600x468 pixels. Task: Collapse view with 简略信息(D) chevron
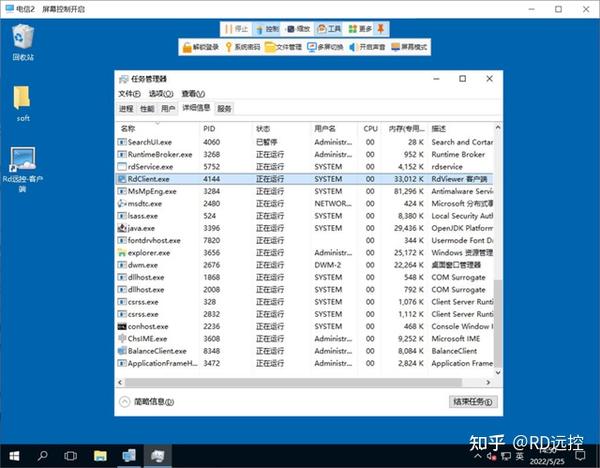click(x=124, y=402)
